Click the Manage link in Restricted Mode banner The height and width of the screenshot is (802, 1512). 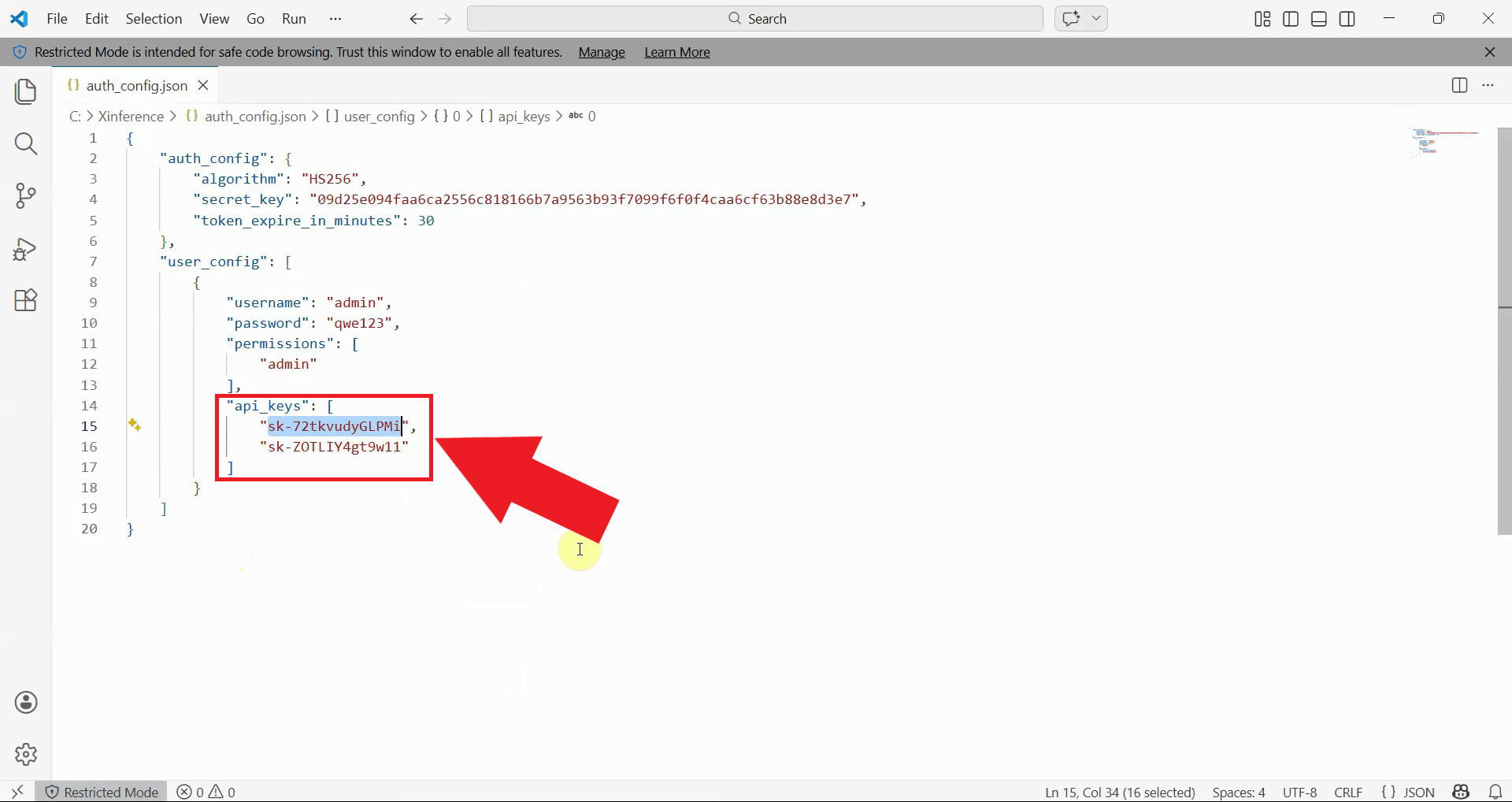(601, 52)
